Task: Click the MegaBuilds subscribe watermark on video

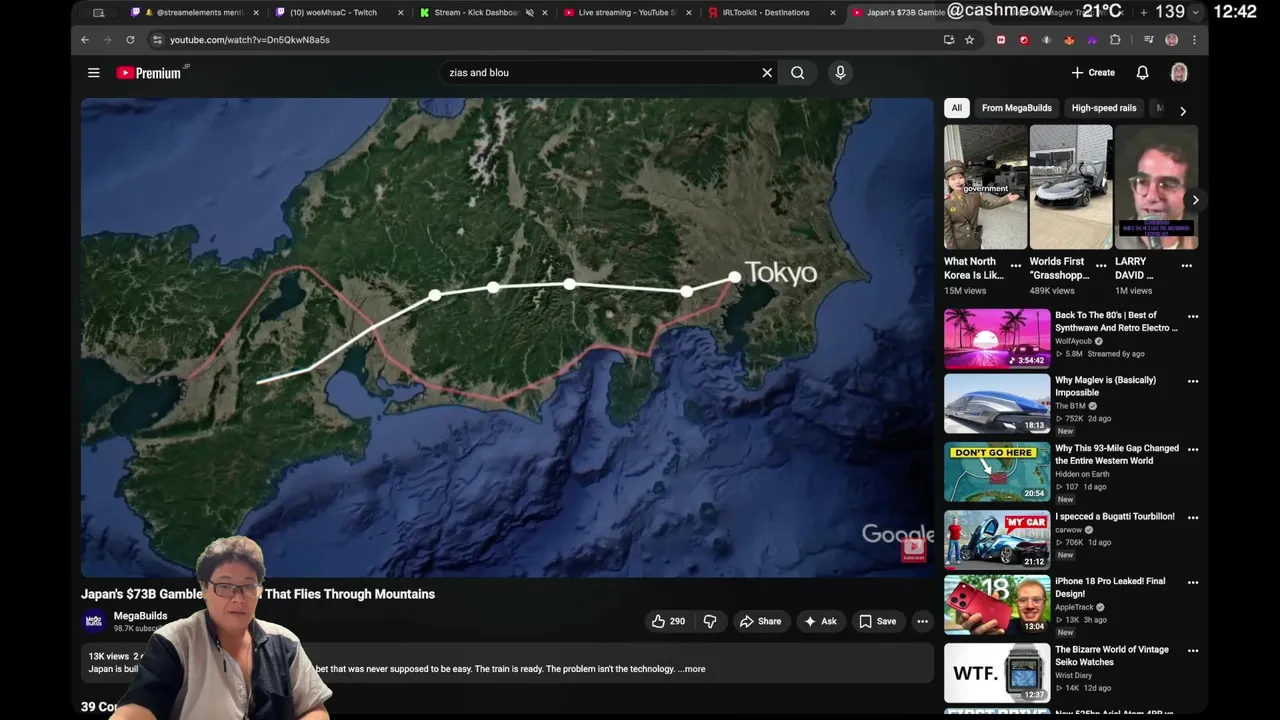Action: click(913, 548)
